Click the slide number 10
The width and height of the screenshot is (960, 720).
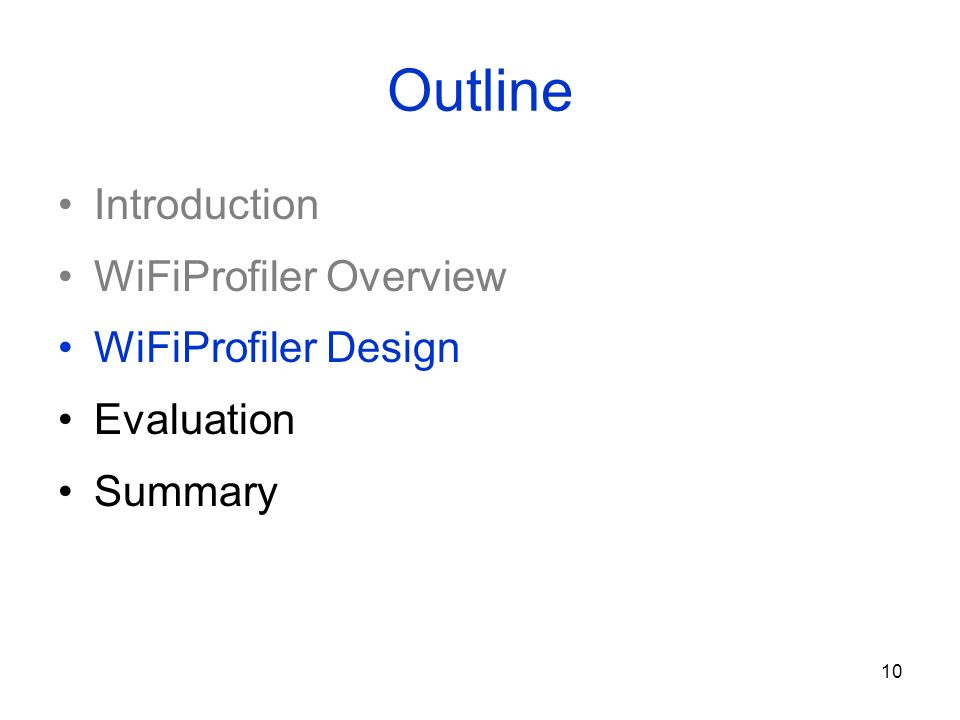[891, 672]
